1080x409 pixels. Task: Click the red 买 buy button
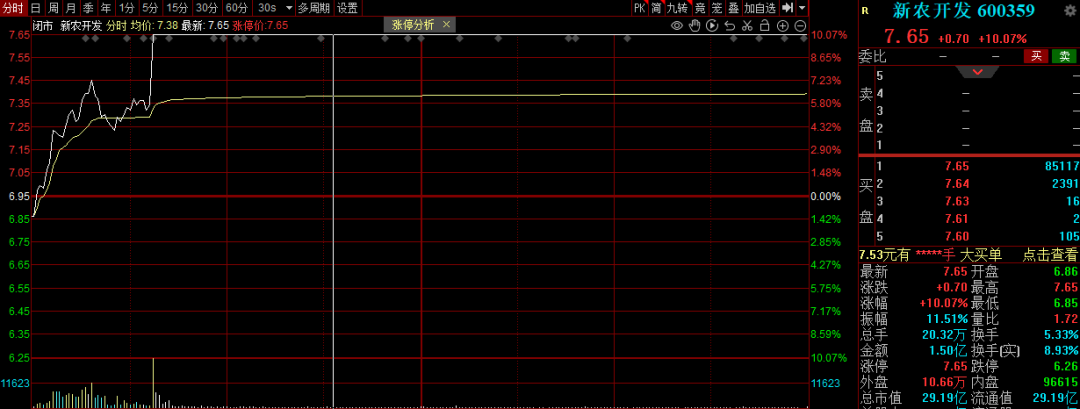pos(1037,57)
